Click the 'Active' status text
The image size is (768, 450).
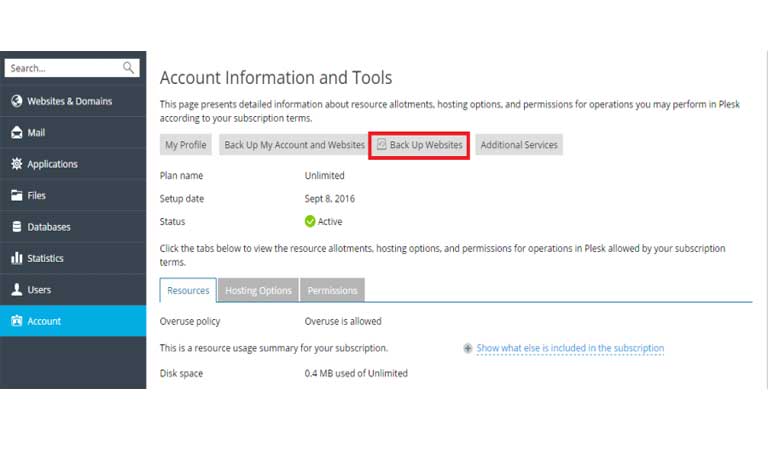pos(330,221)
